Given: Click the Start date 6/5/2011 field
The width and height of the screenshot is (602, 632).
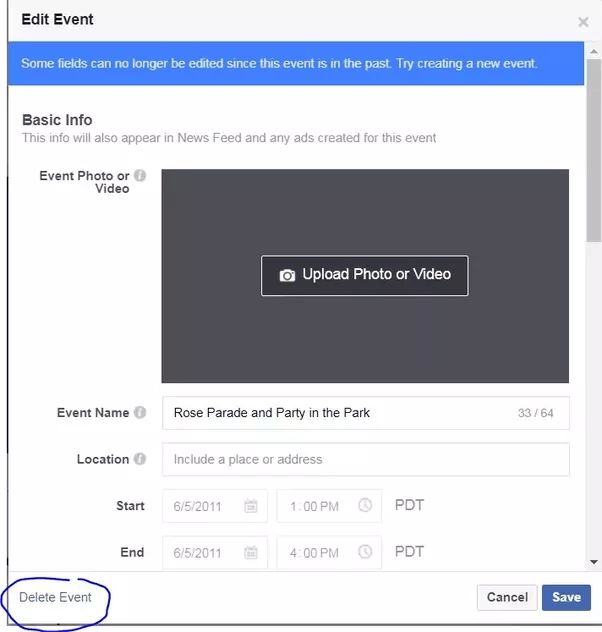Looking at the screenshot, I should (215, 506).
